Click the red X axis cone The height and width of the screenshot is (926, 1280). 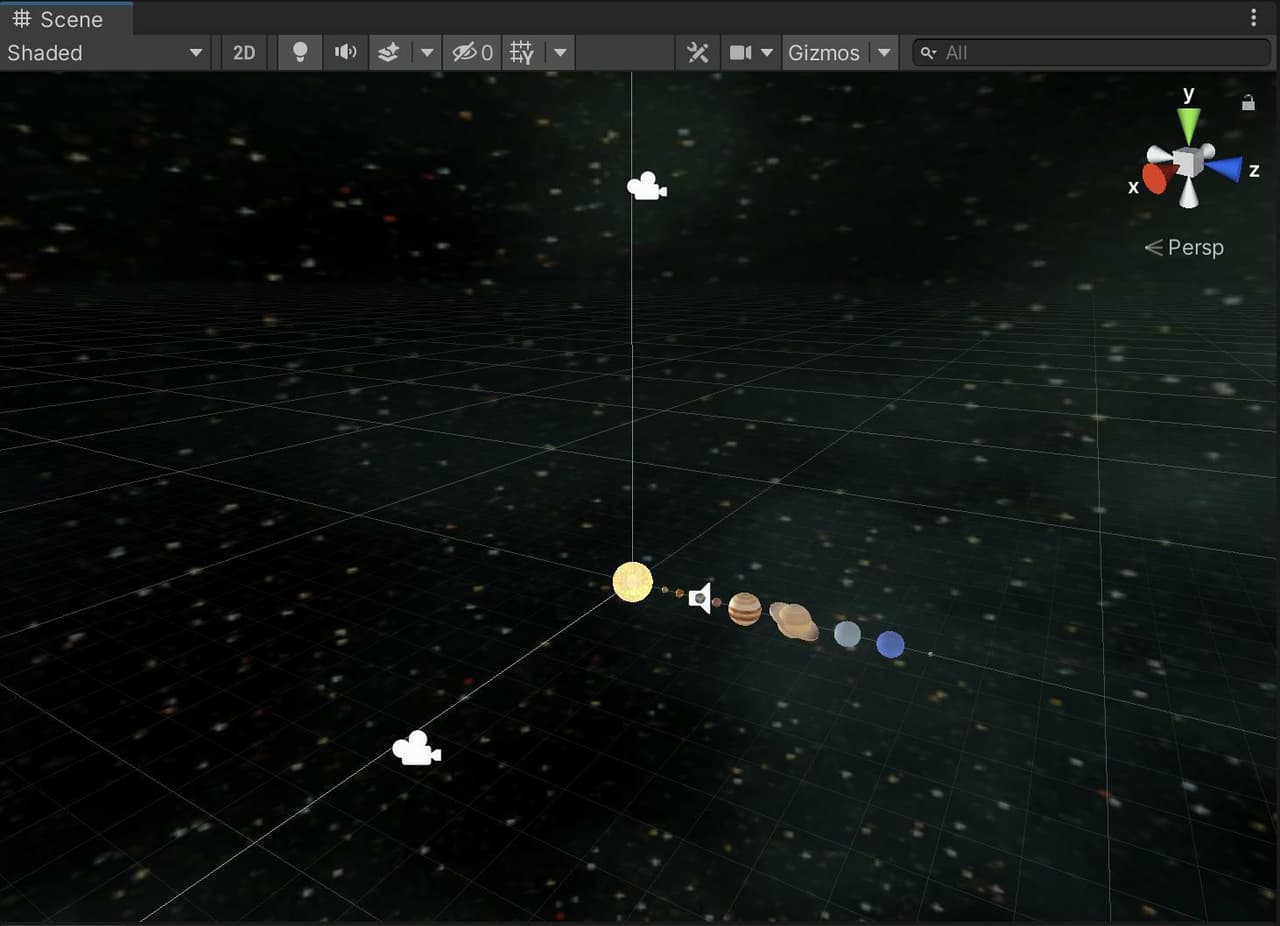click(1154, 179)
